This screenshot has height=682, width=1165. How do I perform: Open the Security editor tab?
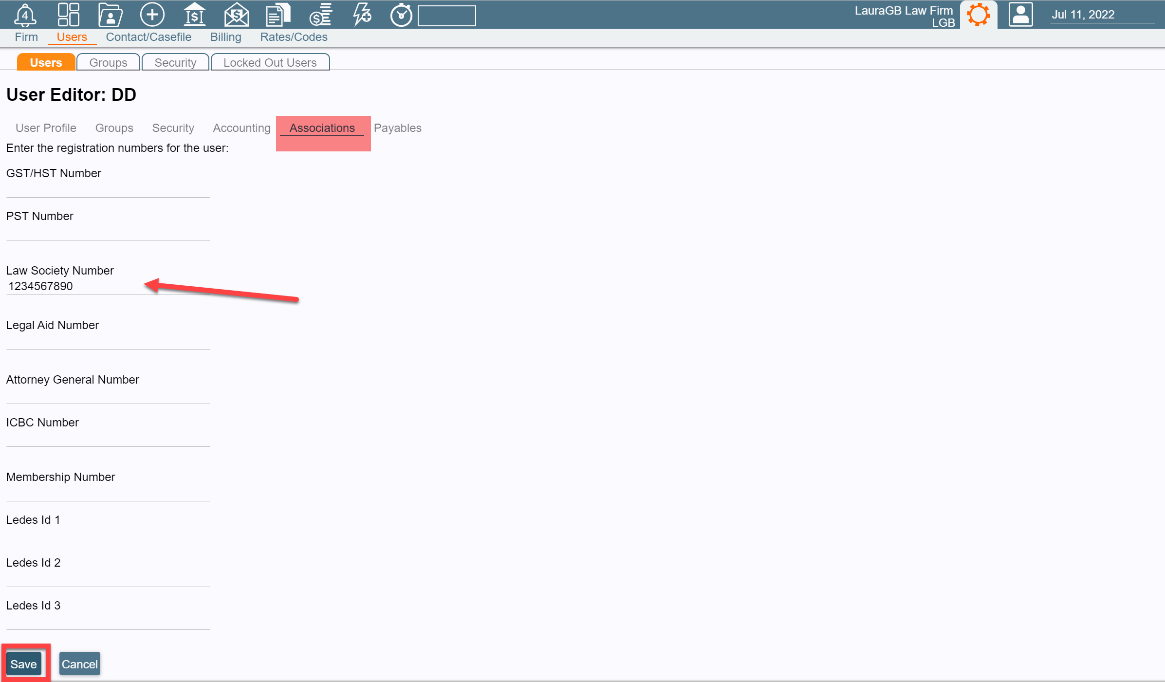pyautogui.click(x=173, y=128)
